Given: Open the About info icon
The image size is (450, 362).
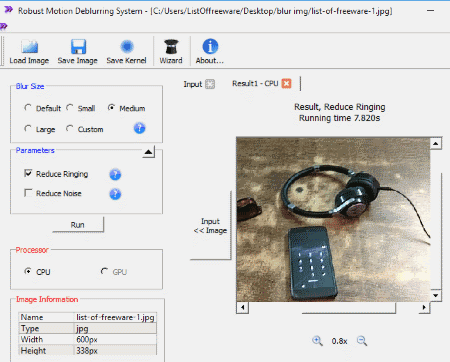Looking at the screenshot, I should pyautogui.click(x=210, y=46).
